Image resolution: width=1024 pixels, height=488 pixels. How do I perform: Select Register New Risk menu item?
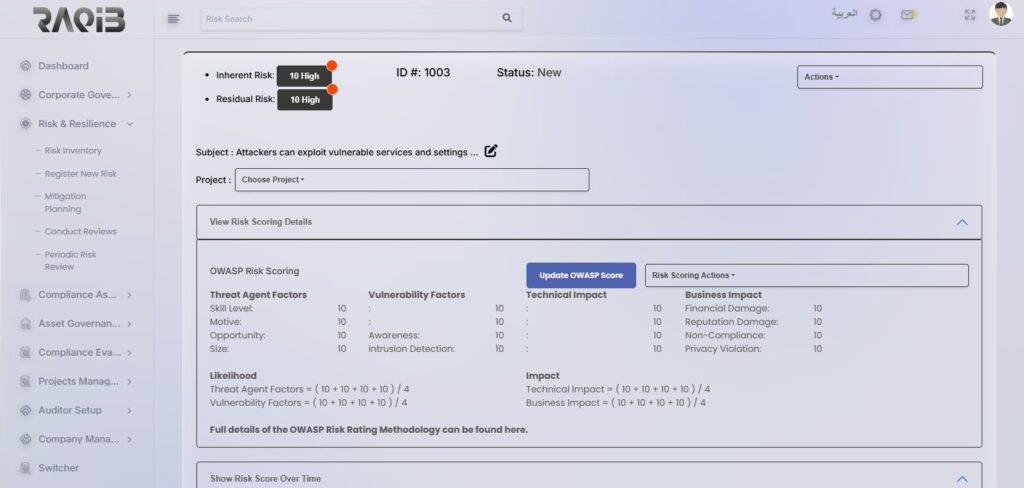pos(80,174)
